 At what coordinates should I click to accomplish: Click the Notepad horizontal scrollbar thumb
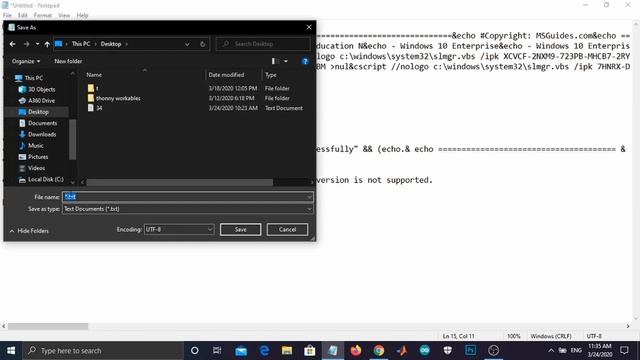tap(48, 327)
